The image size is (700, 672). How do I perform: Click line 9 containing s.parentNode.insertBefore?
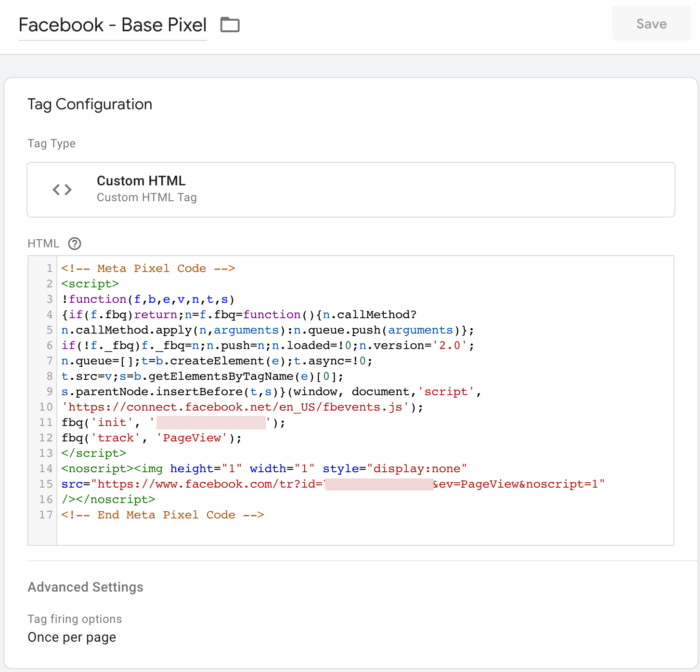pos(271,392)
